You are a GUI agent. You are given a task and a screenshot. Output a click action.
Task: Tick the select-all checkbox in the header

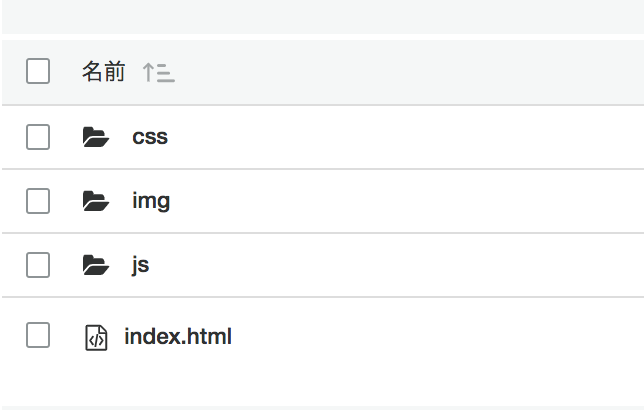pos(38,71)
